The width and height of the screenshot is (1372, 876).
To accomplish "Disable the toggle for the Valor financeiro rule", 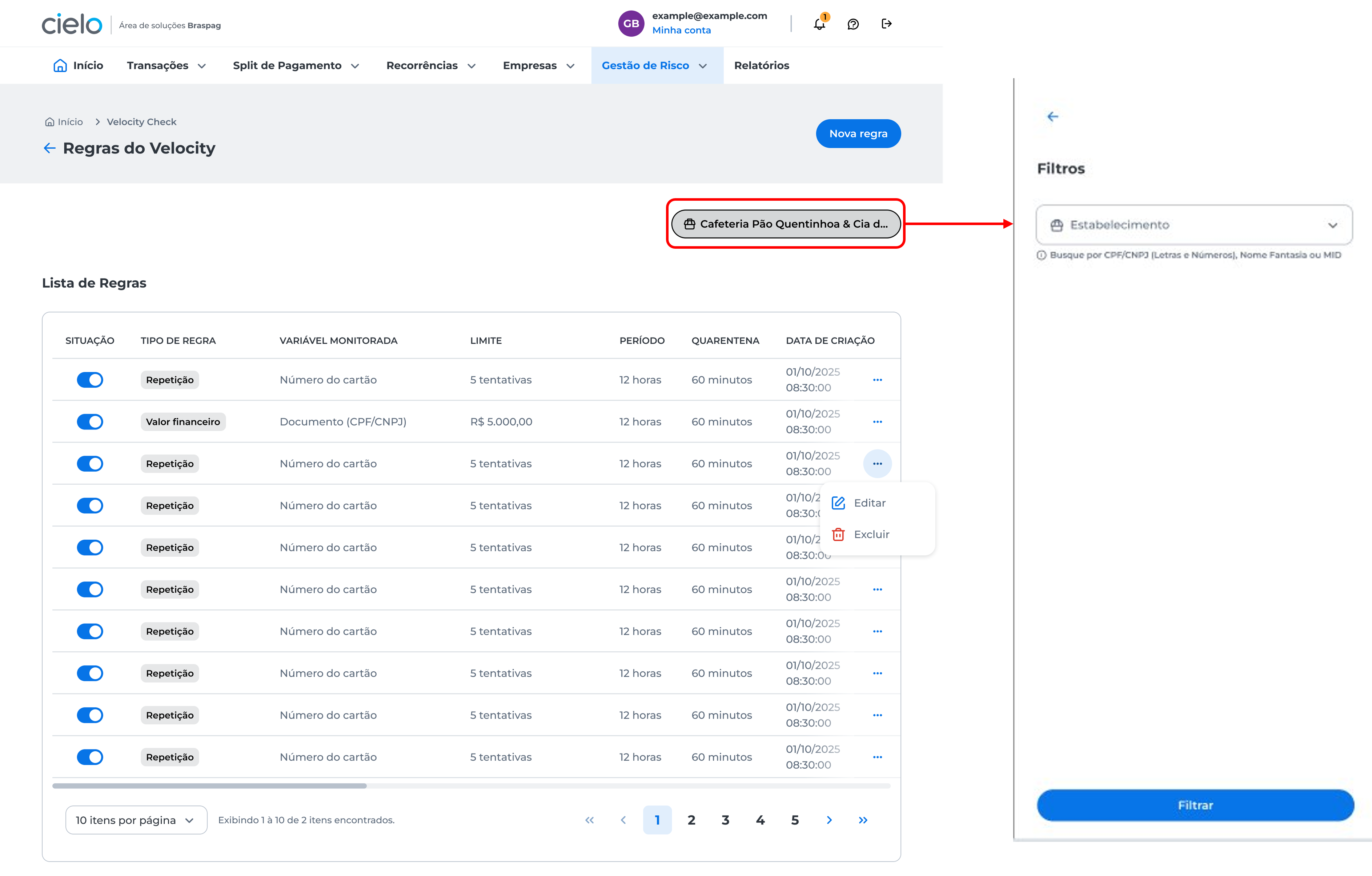I will pos(90,421).
